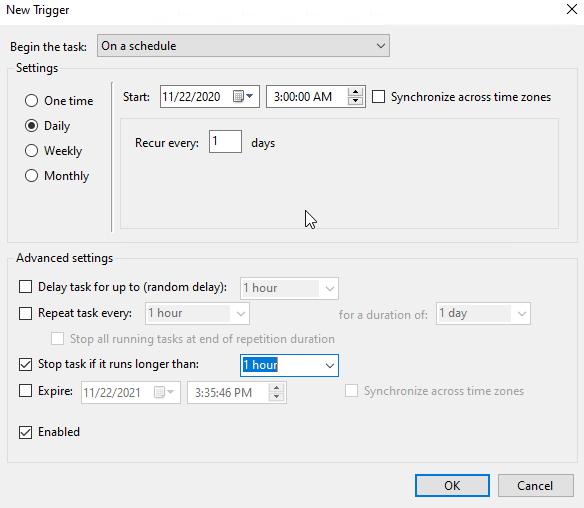The image size is (584, 508).
Task: Select the Daily radio button
Action: 31,126
